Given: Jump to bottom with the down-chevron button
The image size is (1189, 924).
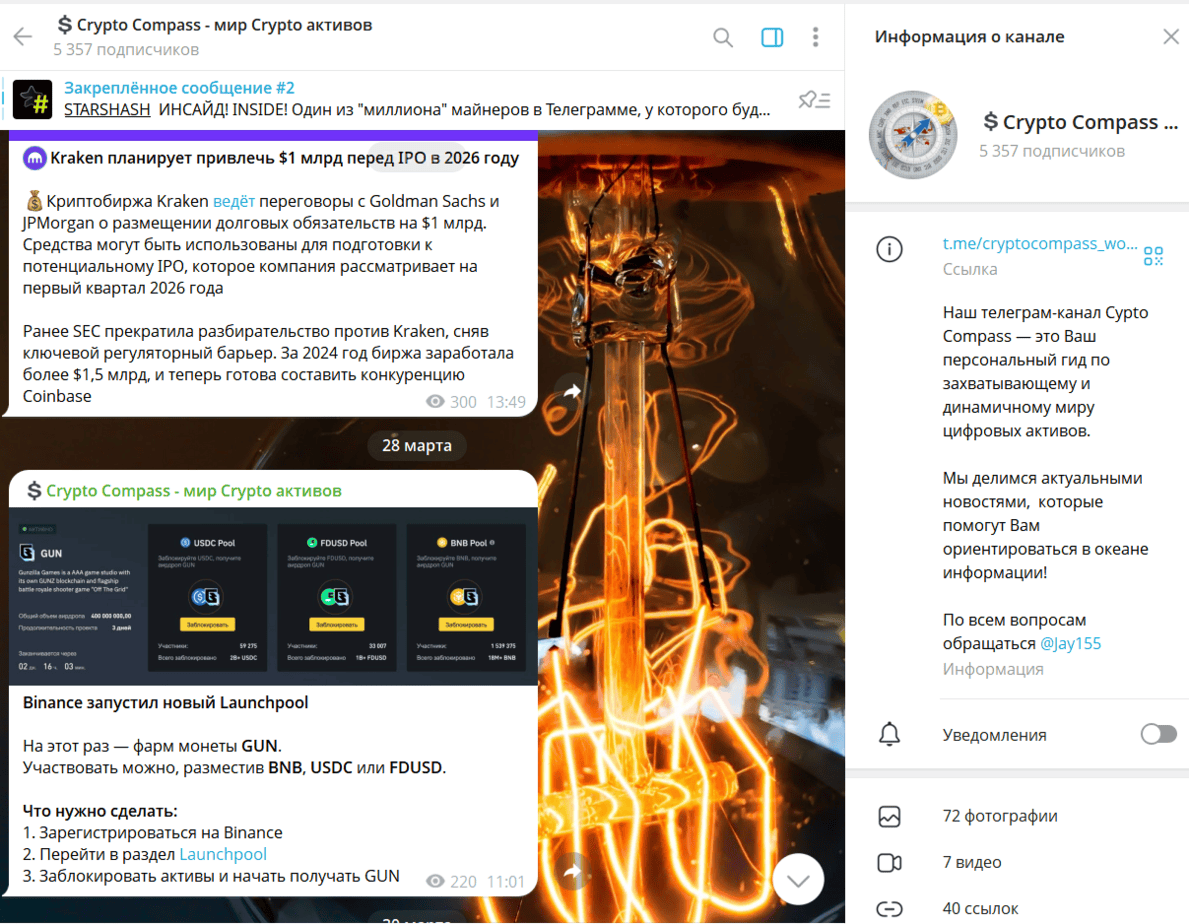Looking at the screenshot, I should (x=798, y=879).
